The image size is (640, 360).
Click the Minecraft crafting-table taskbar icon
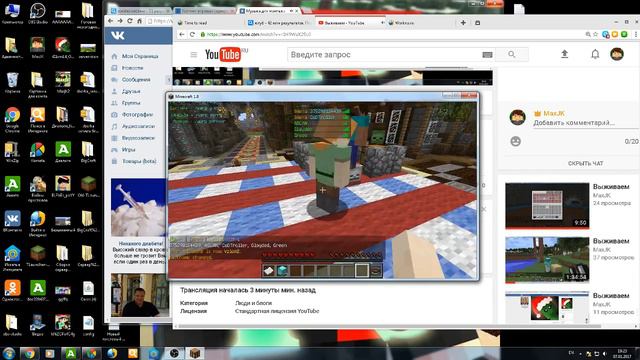[195, 353]
